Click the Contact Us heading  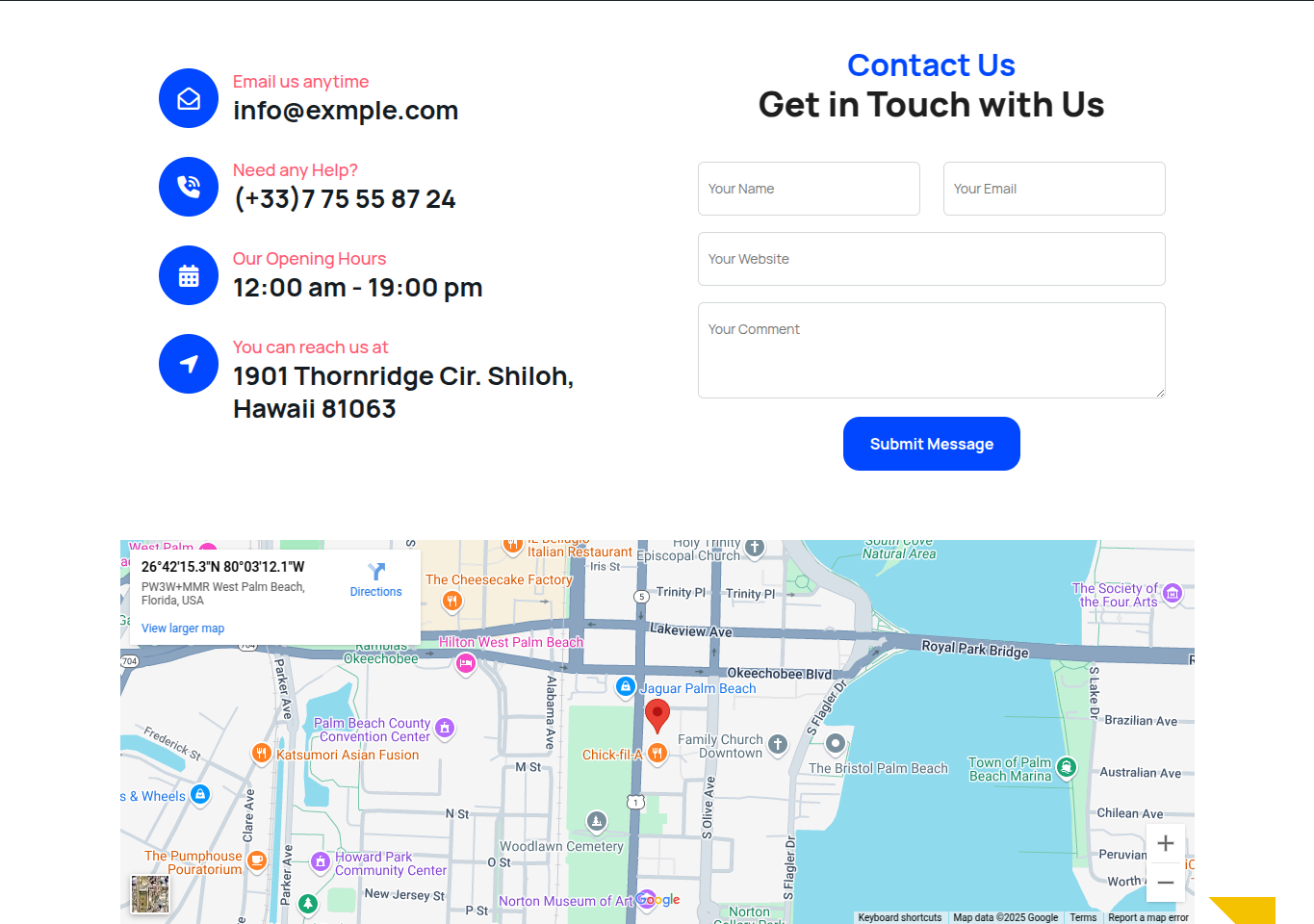pyautogui.click(x=932, y=64)
